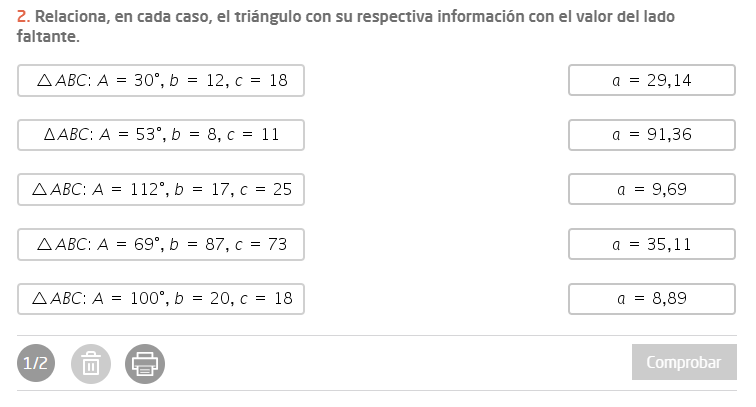
Task: Choose answer a = 35,11
Action: pyautogui.click(x=652, y=244)
